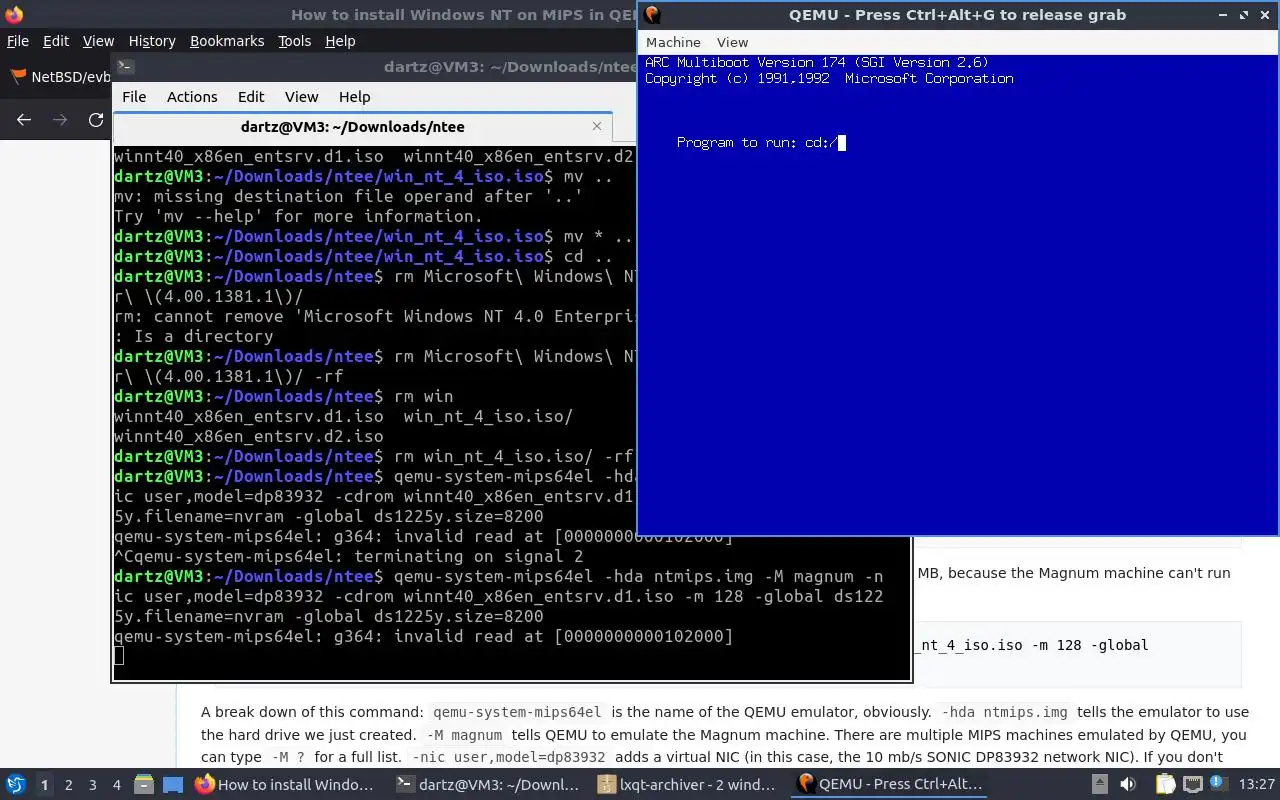The height and width of the screenshot is (800, 1280).
Task: Open the Firefox View menu
Action: coord(98,41)
